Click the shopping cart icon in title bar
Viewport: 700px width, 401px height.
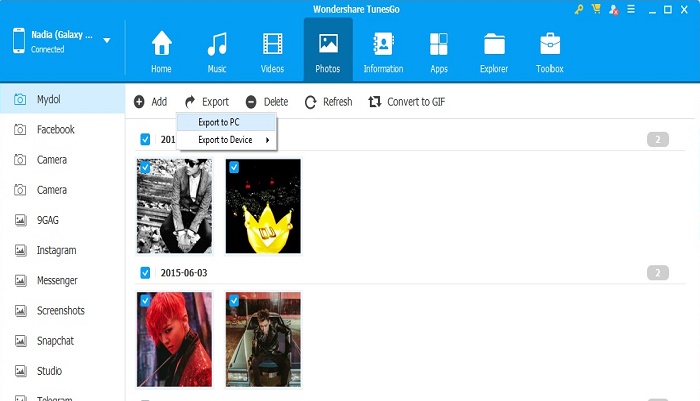click(x=595, y=9)
